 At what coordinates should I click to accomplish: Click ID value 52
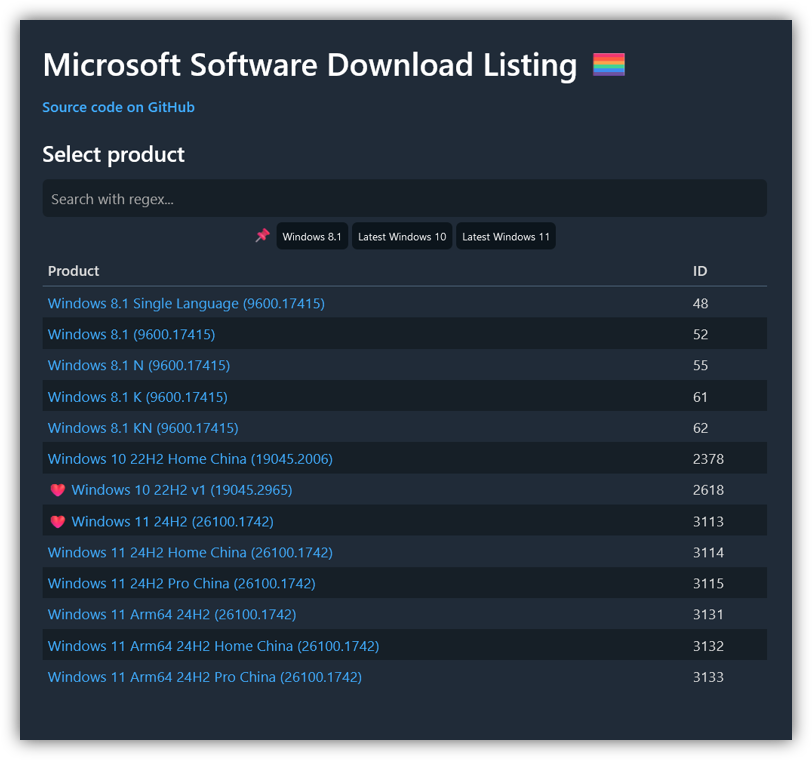tap(701, 334)
